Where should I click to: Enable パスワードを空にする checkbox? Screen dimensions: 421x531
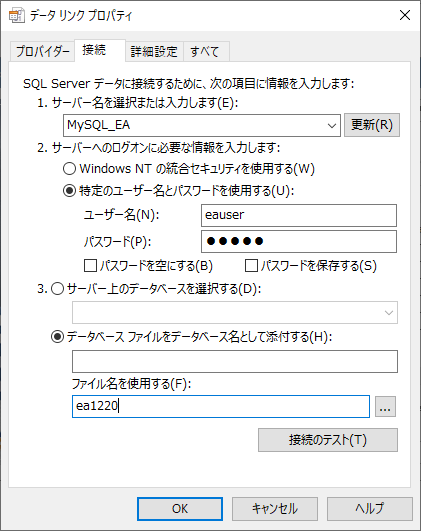[x=90, y=266]
